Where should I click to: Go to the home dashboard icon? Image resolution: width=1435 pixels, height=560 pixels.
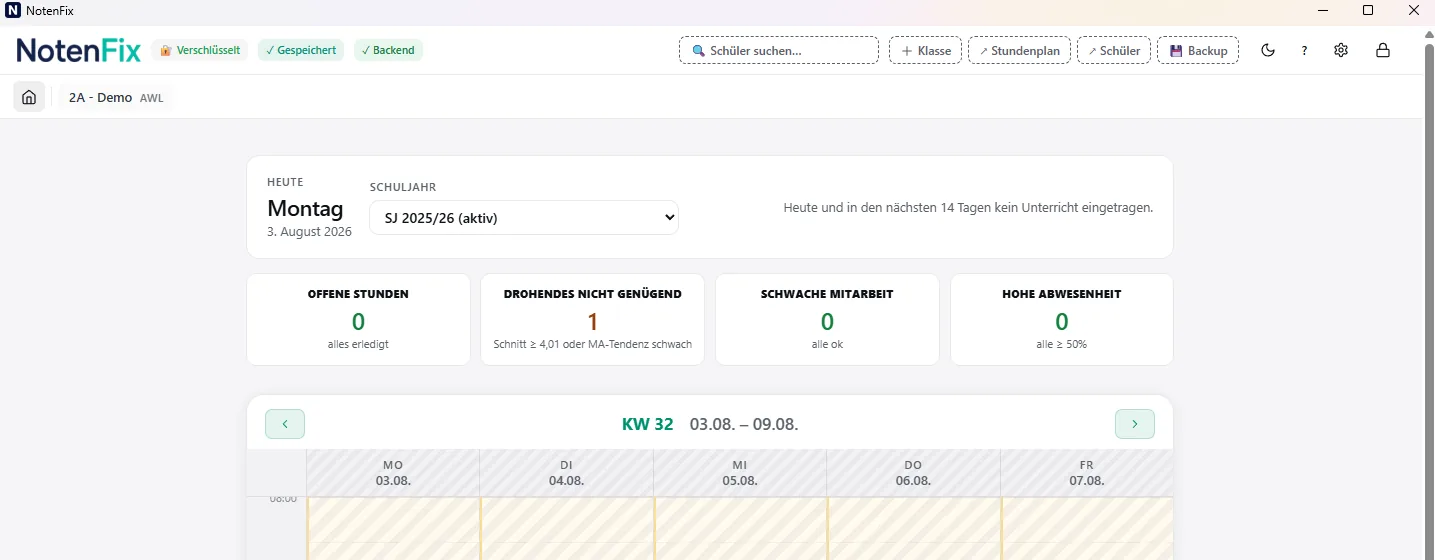(x=29, y=97)
